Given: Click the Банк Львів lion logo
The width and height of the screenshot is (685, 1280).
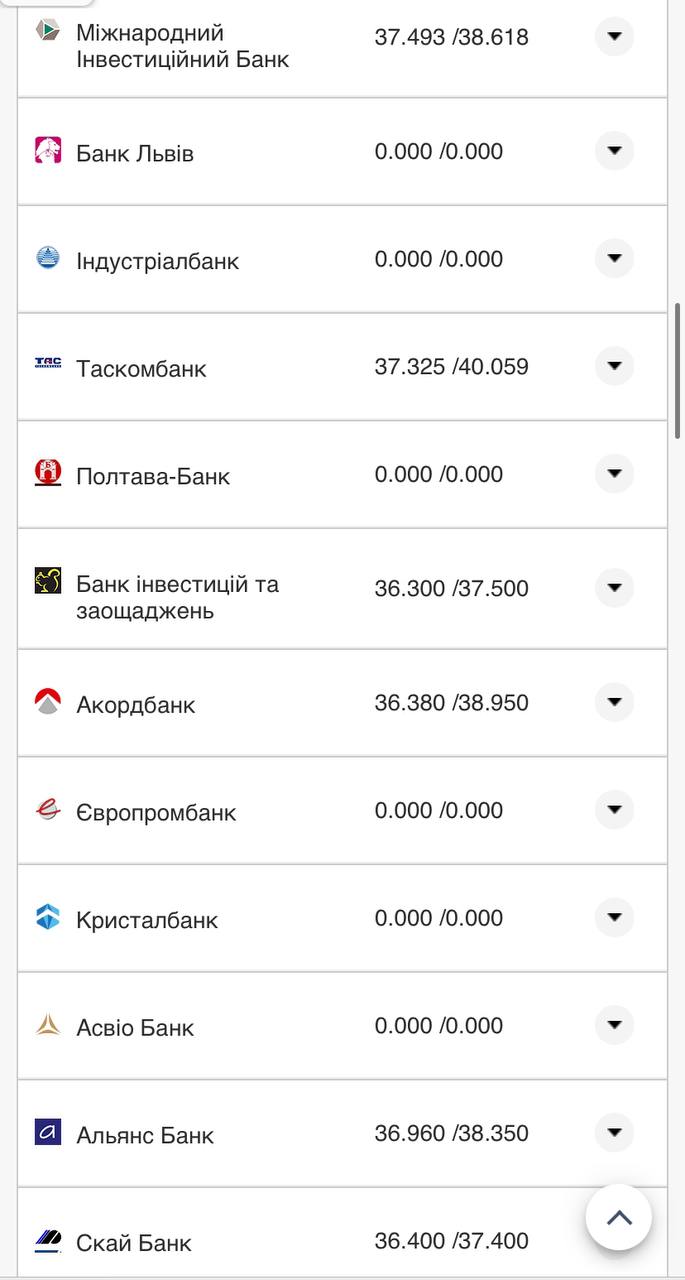Looking at the screenshot, I should pyautogui.click(x=48, y=150).
